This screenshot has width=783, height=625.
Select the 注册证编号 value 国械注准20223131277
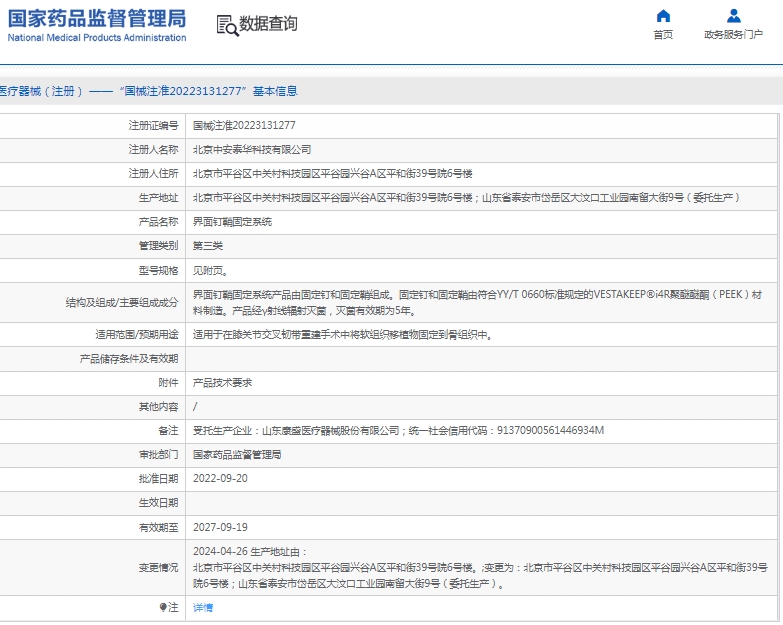tap(244, 125)
